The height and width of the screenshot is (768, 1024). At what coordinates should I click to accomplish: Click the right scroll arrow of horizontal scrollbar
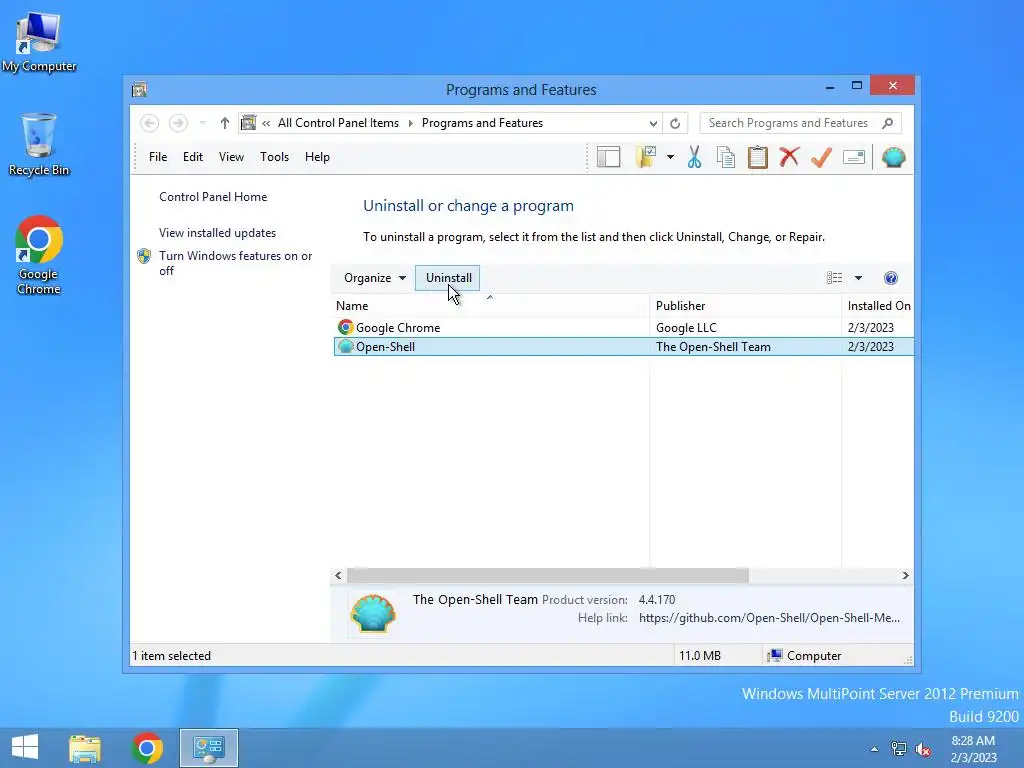point(905,575)
